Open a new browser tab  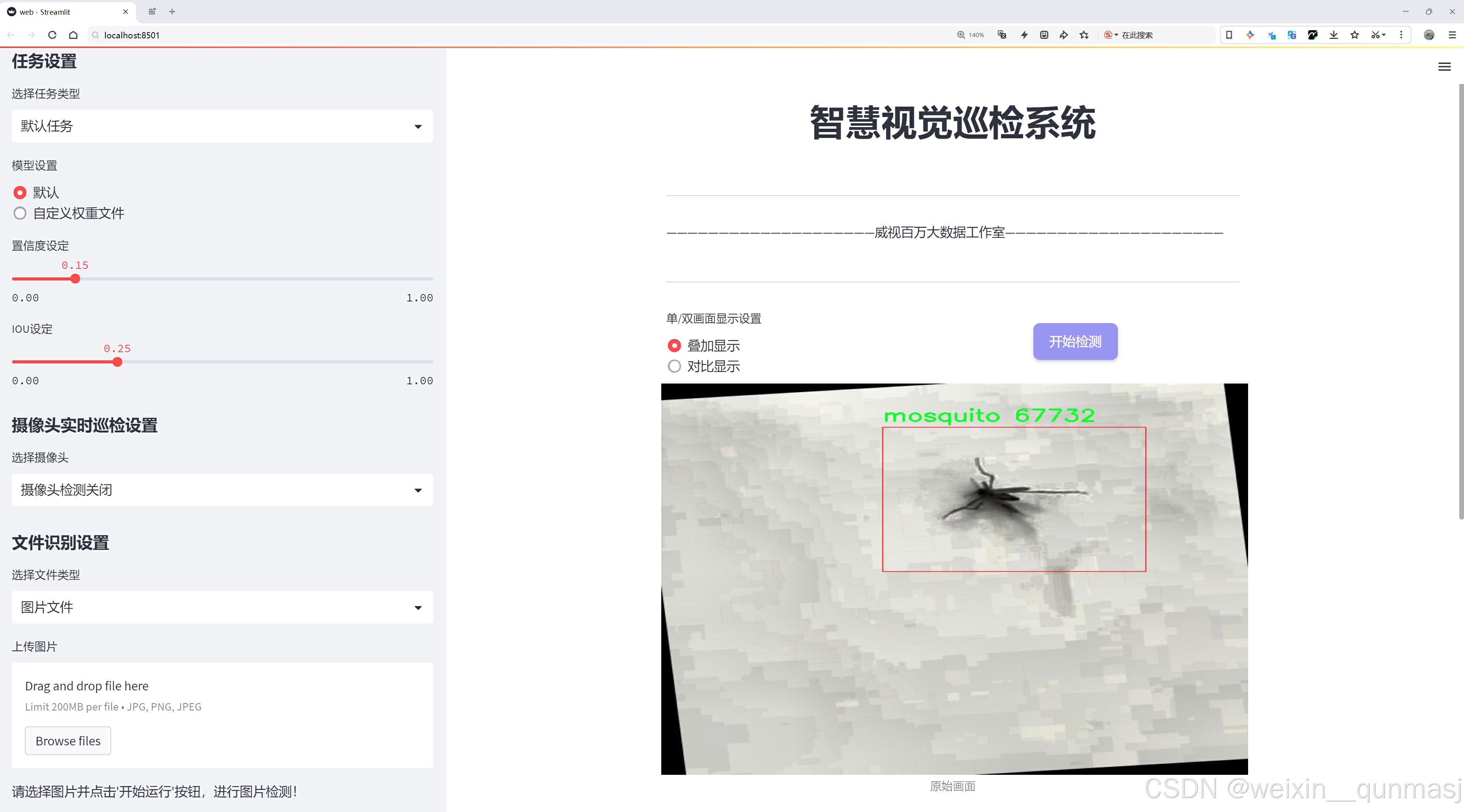pos(172,11)
